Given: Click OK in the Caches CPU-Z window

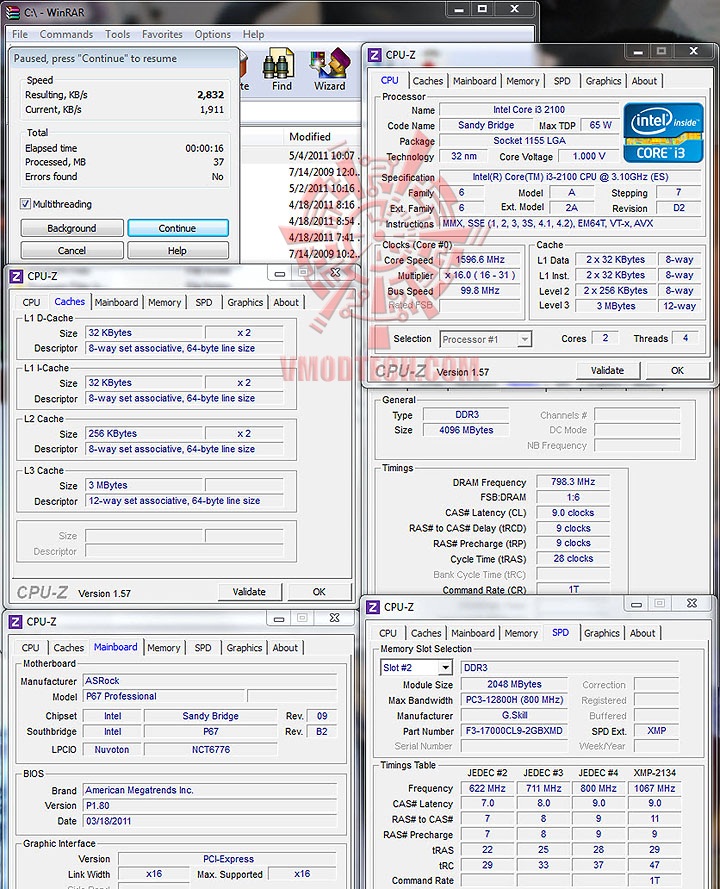Looking at the screenshot, I should pyautogui.click(x=319, y=591).
